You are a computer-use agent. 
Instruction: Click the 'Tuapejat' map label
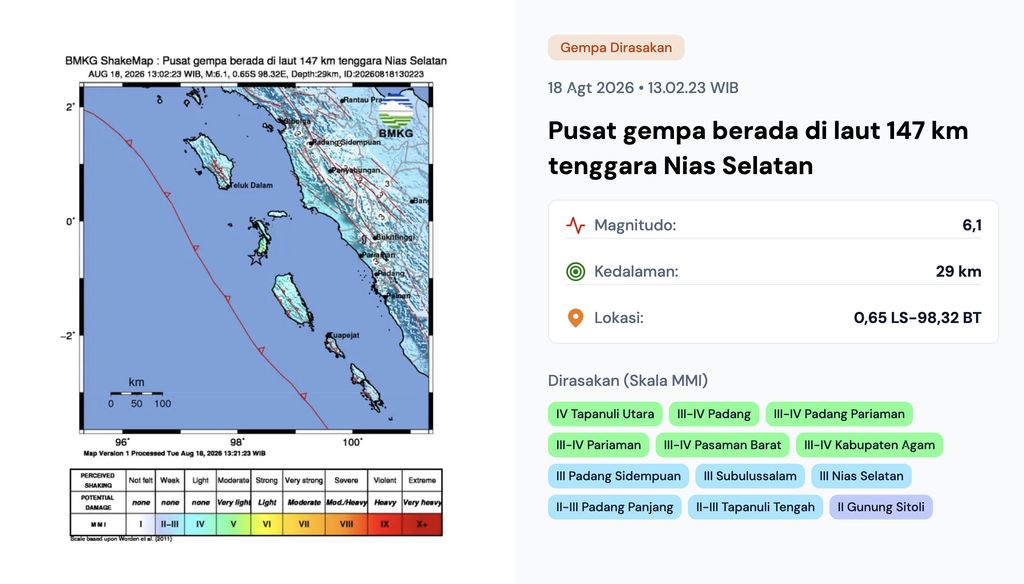pyautogui.click(x=344, y=335)
